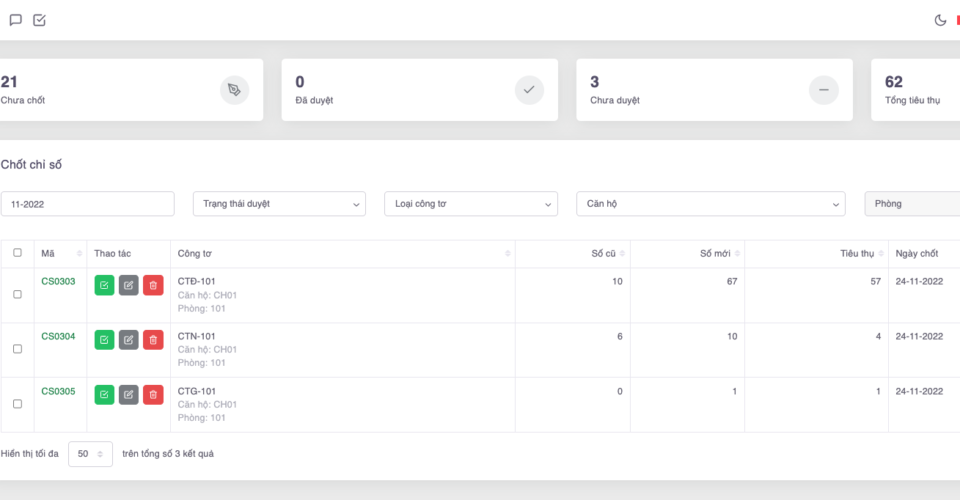Click the CS0305 code link
Screen dimensions: 960x500
tap(58, 391)
